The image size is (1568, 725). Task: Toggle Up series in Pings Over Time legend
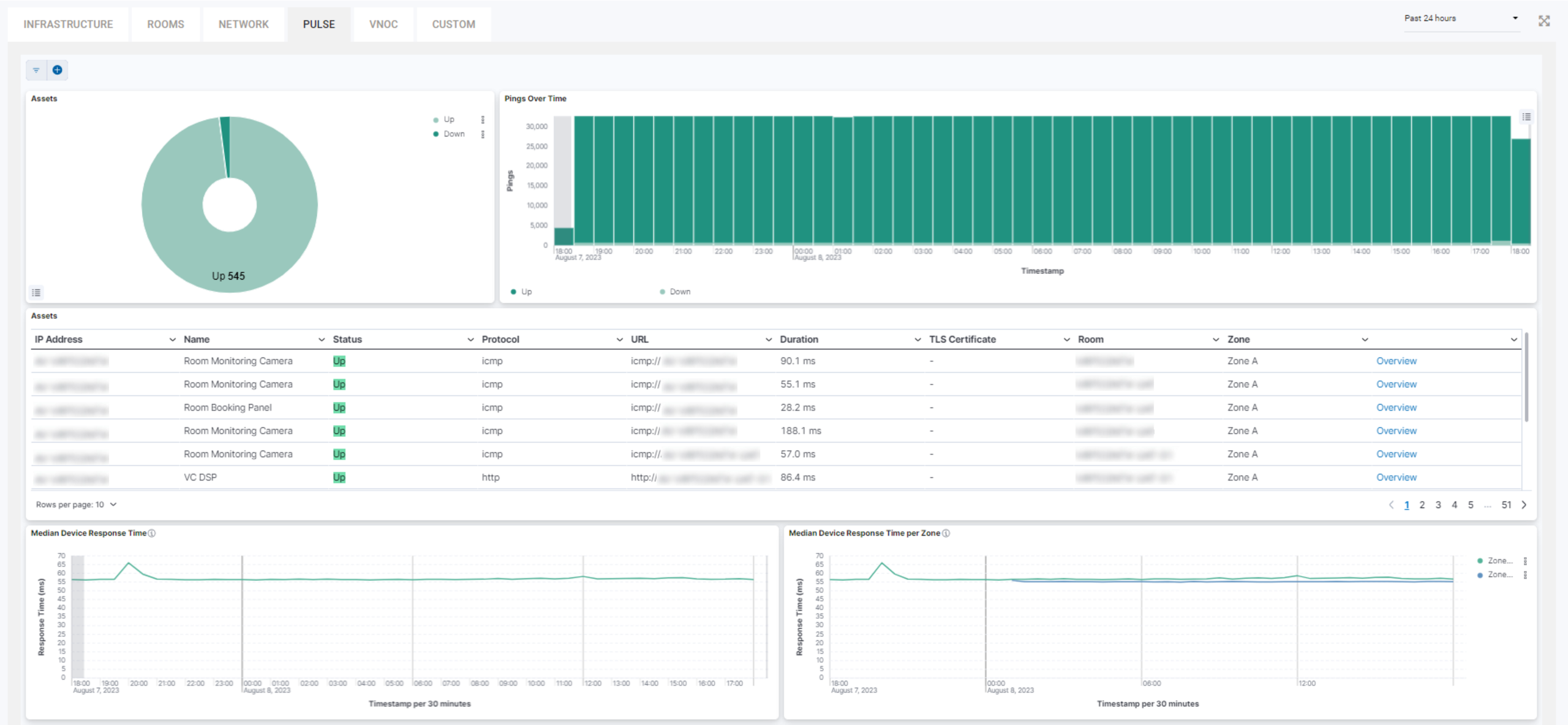click(x=521, y=292)
